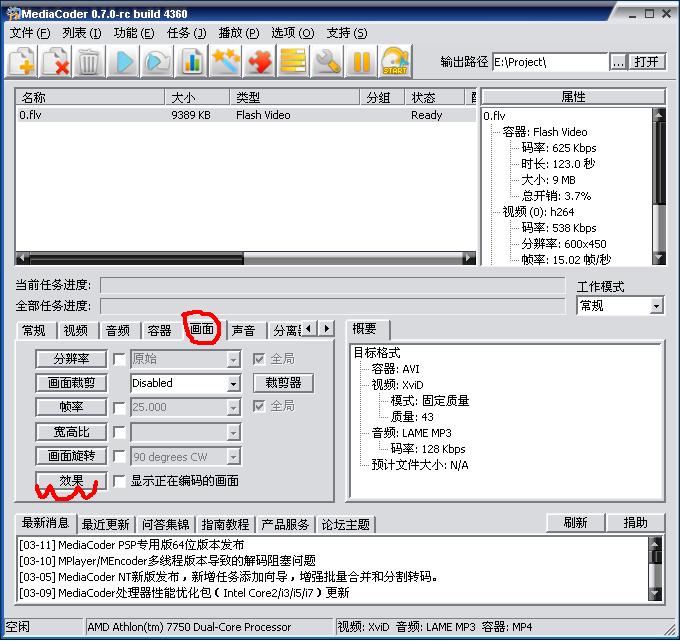Viewport: 680px width, 641px height.
Task: Open the 论坛主题 tab
Action: click(x=346, y=525)
